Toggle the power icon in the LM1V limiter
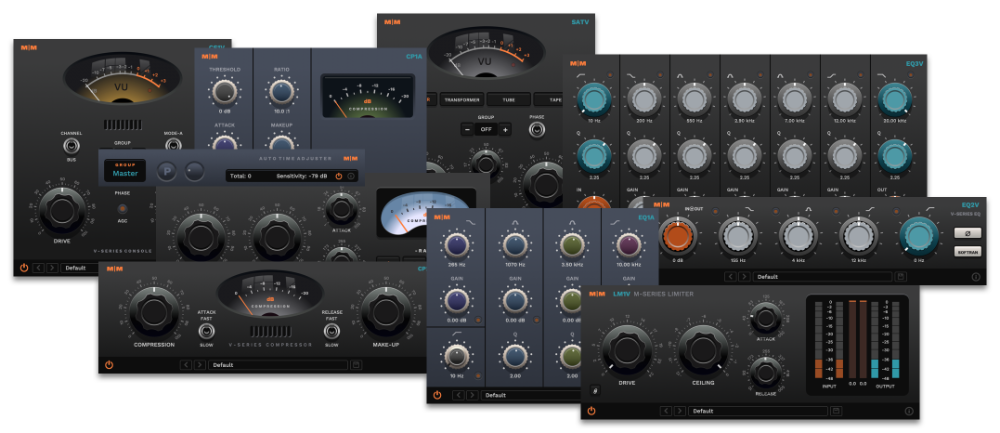The image size is (1000, 433). click(x=591, y=411)
